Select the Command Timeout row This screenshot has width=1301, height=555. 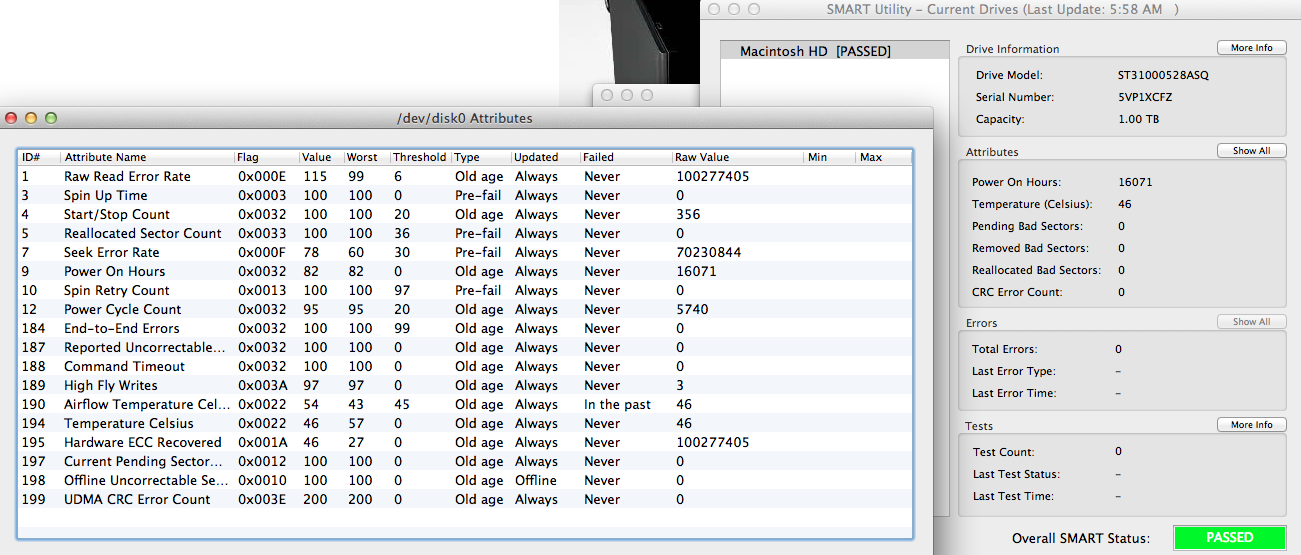465,366
